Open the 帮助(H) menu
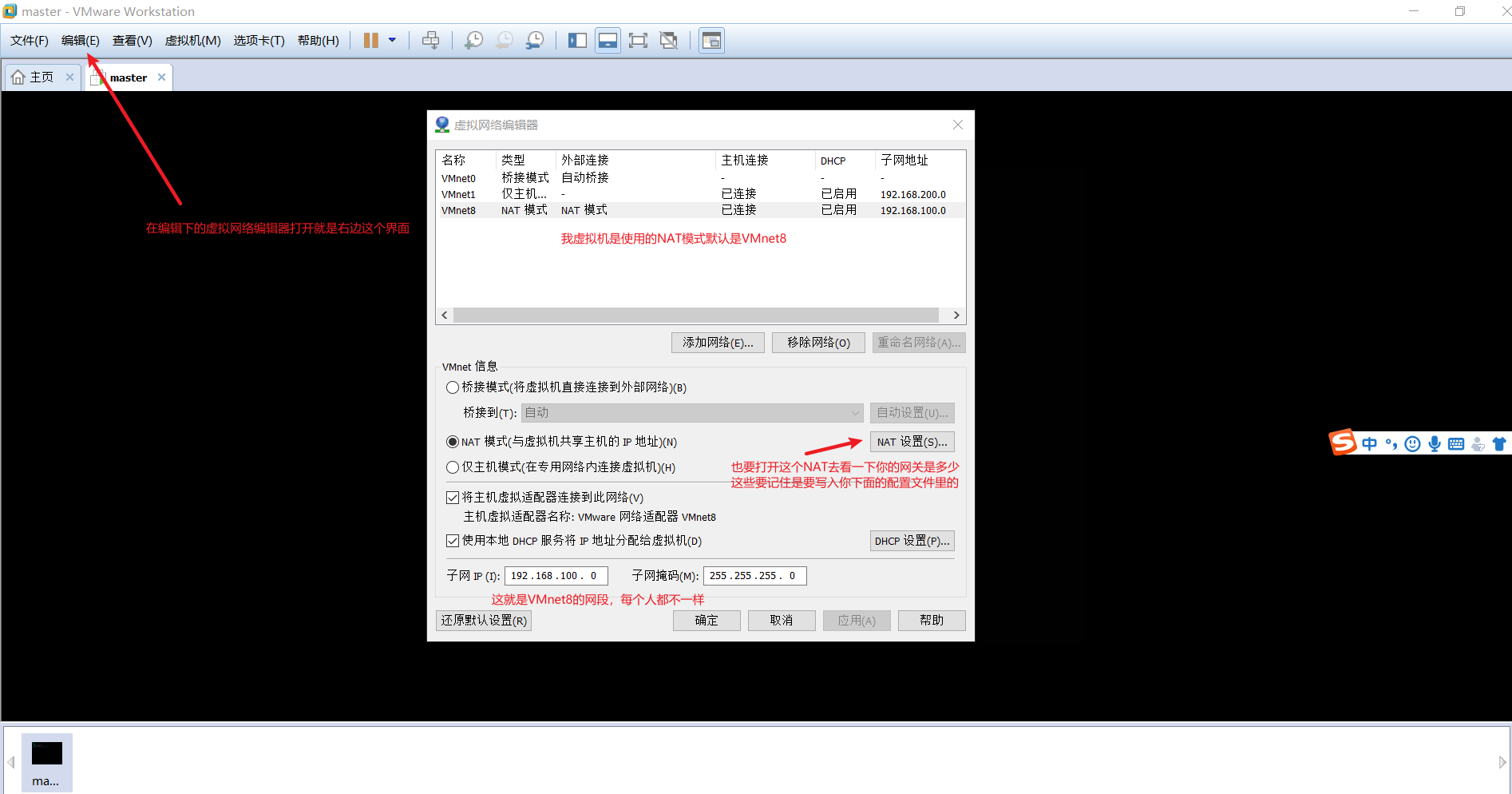 tap(318, 41)
